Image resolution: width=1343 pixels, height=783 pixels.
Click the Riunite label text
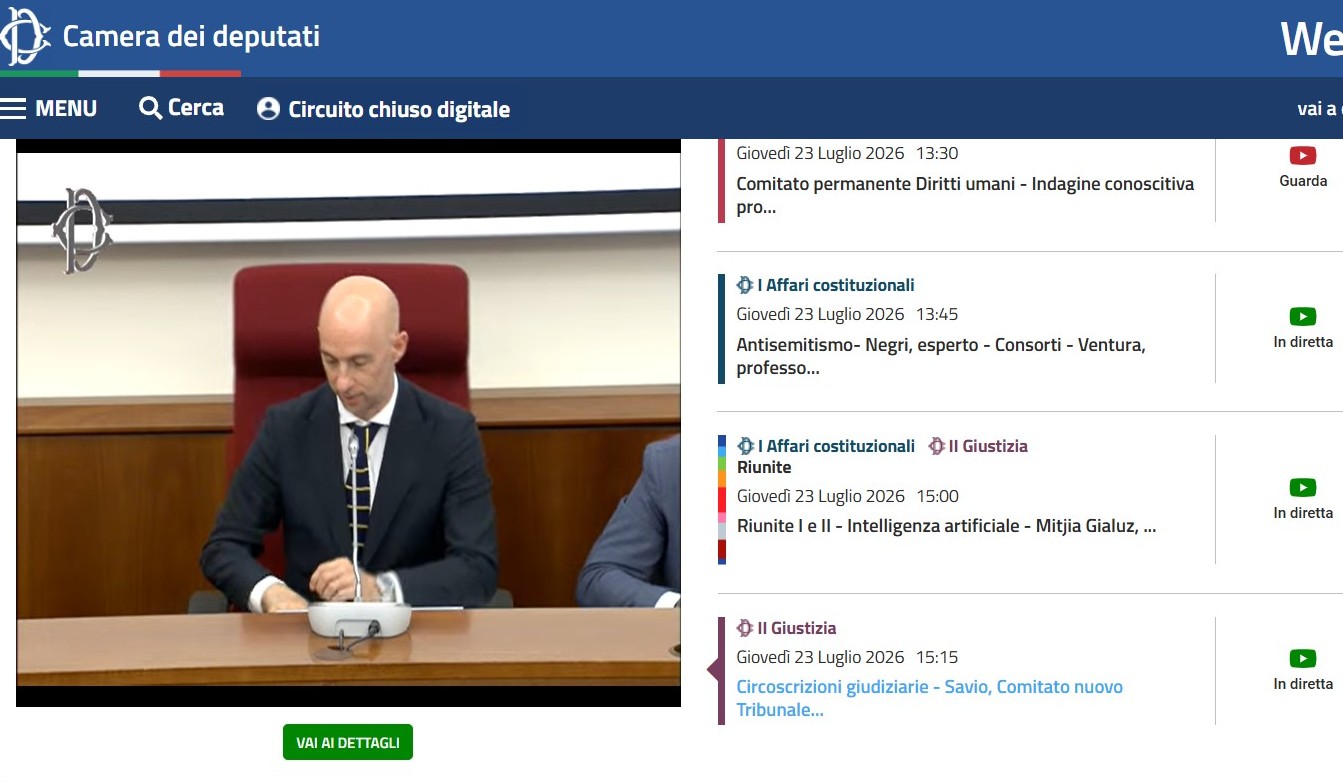pos(764,467)
